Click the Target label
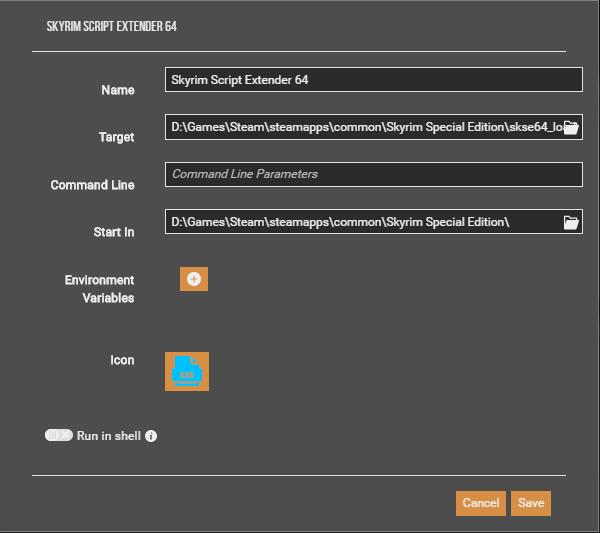600x533 pixels. tap(116, 137)
